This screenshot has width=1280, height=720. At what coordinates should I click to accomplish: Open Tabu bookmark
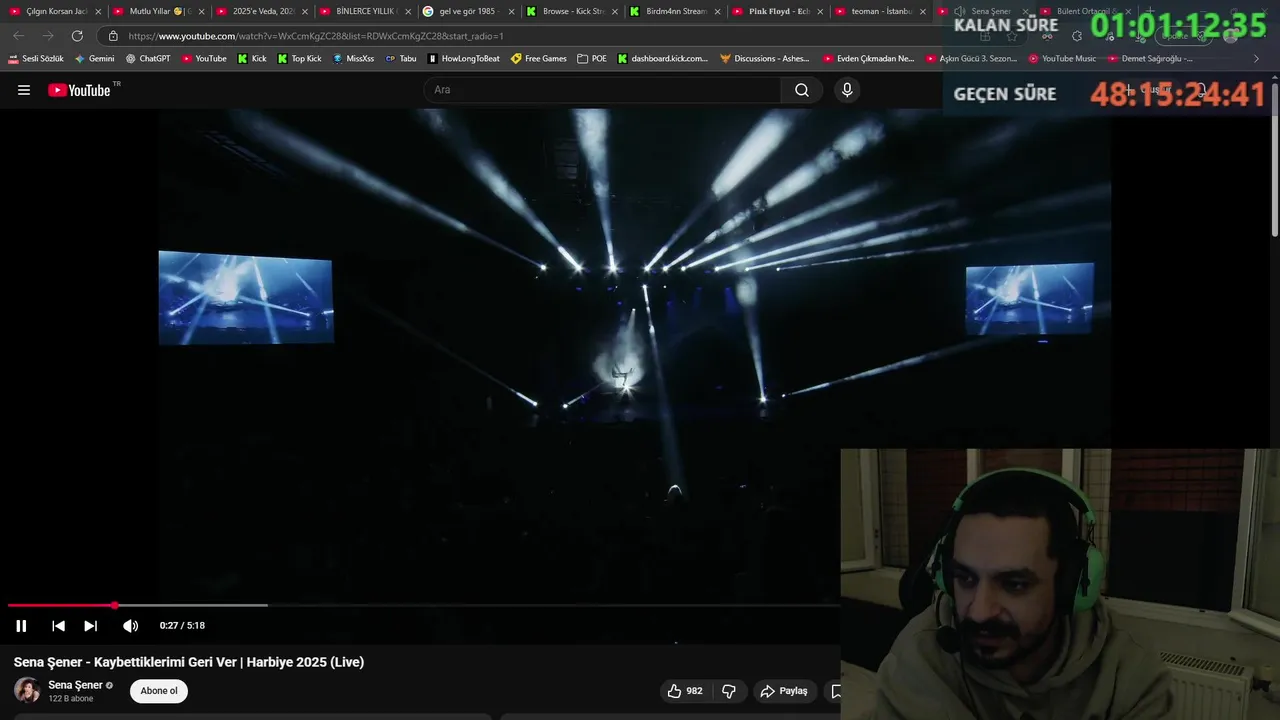(x=401, y=59)
